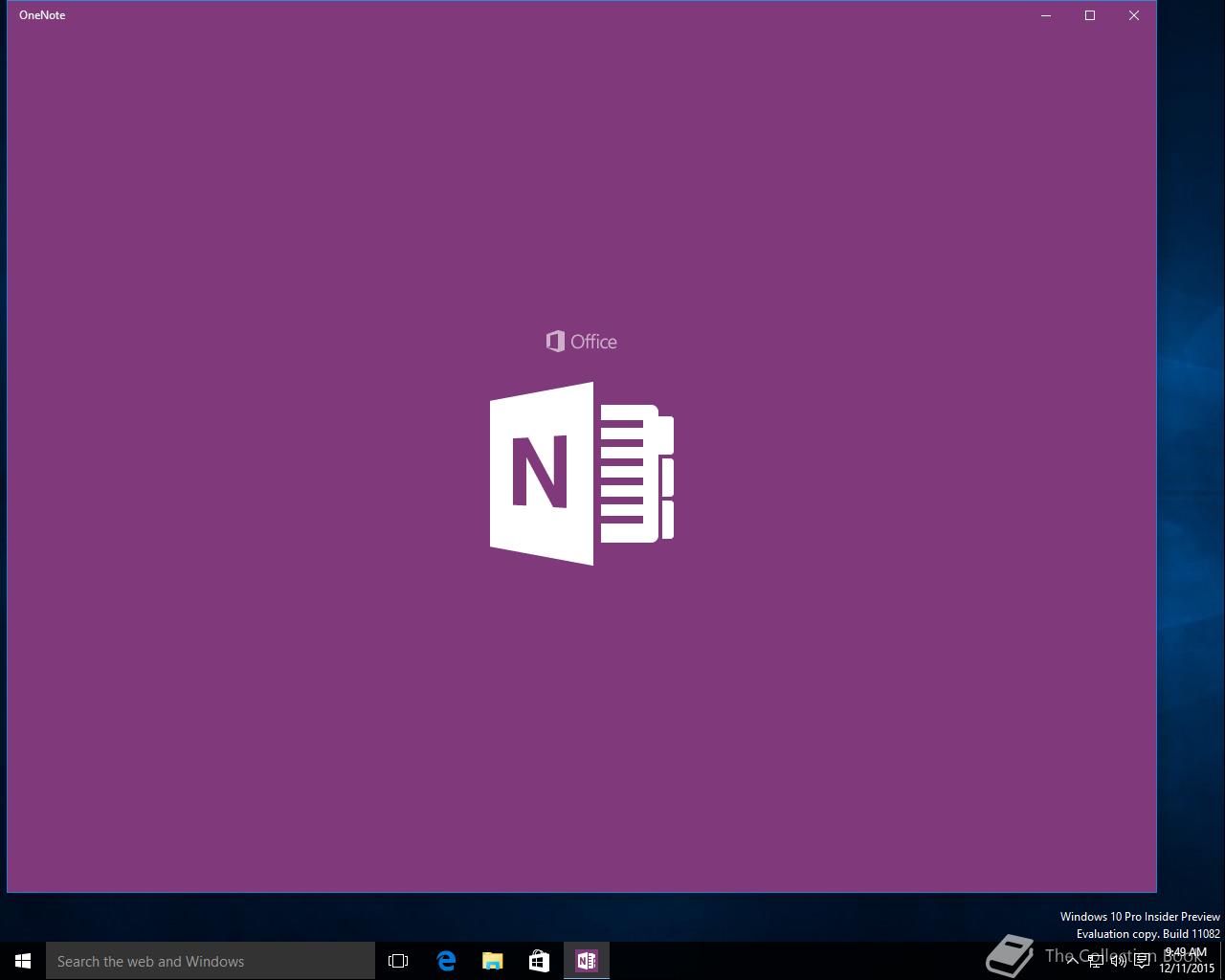Open the Windows Start menu

[x=23, y=961]
